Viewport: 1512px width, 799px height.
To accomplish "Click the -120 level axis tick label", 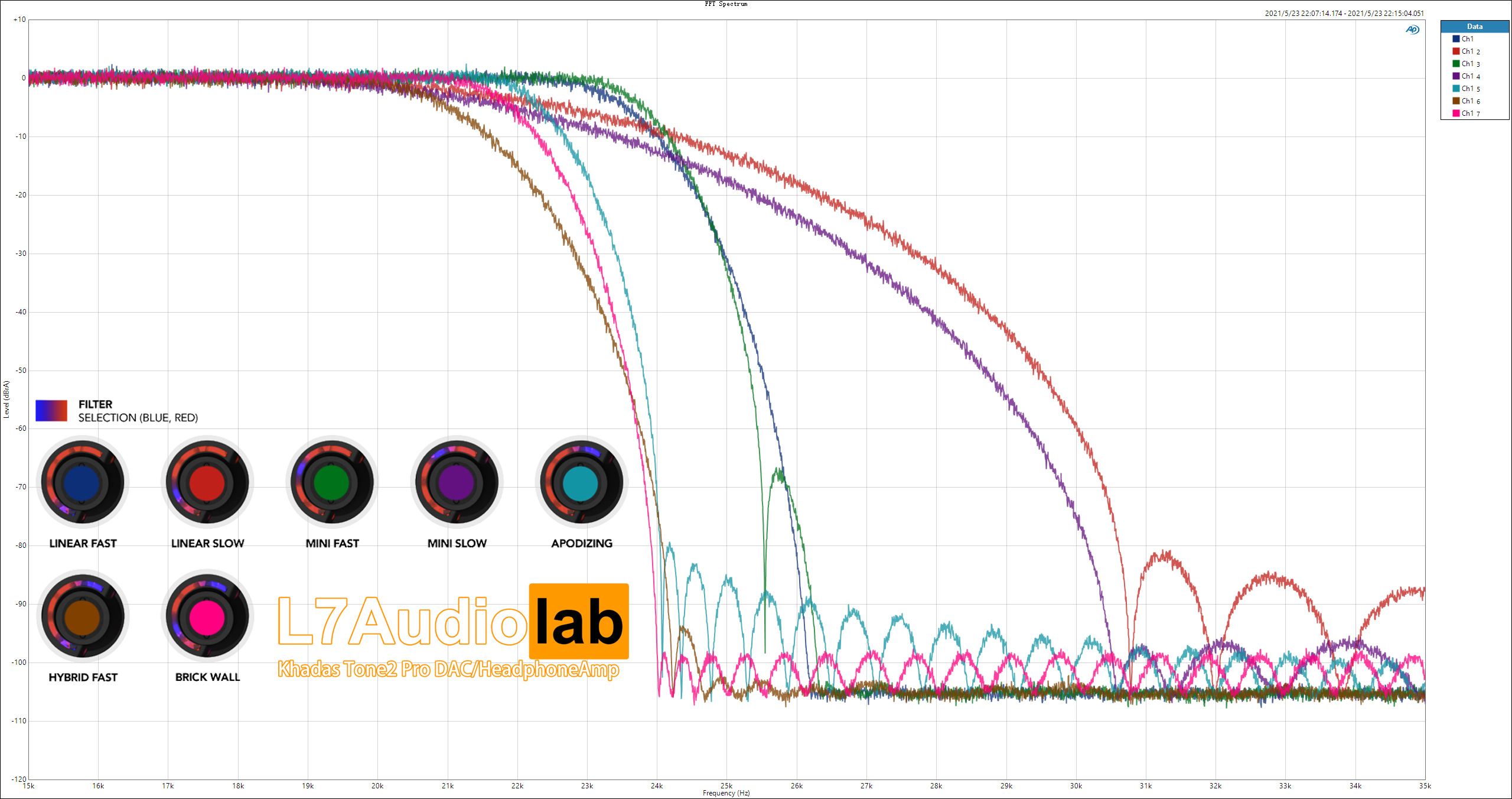I will click(19, 779).
